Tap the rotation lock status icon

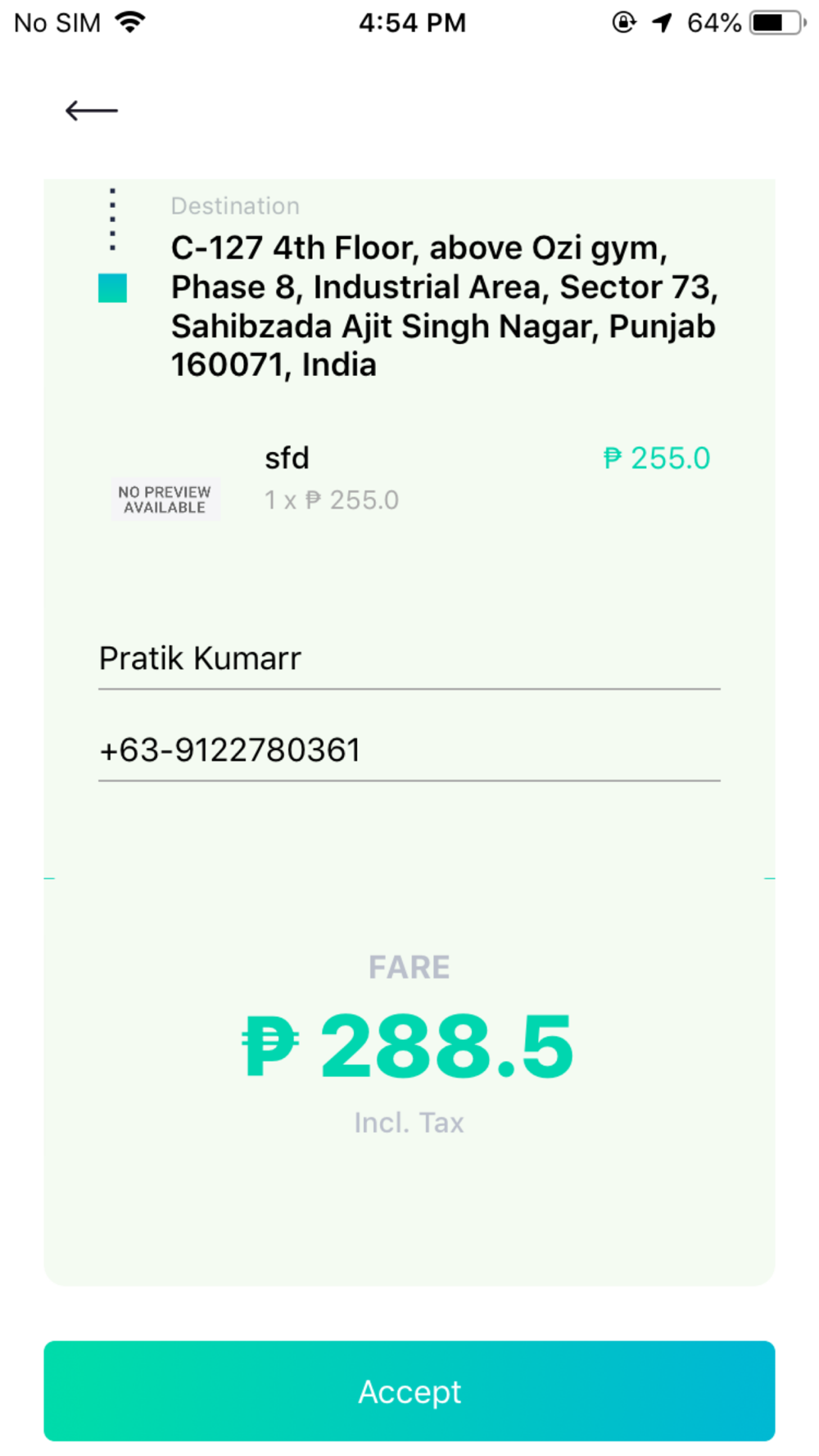point(624,22)
